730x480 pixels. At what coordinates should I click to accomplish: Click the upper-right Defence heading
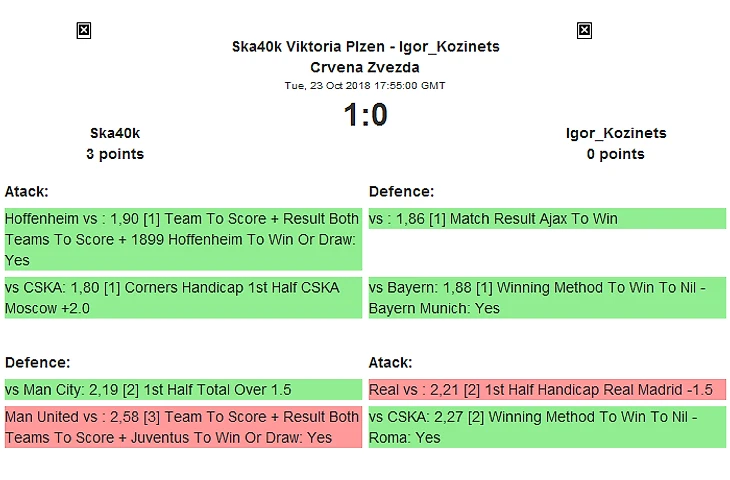[x=401, y=192]
